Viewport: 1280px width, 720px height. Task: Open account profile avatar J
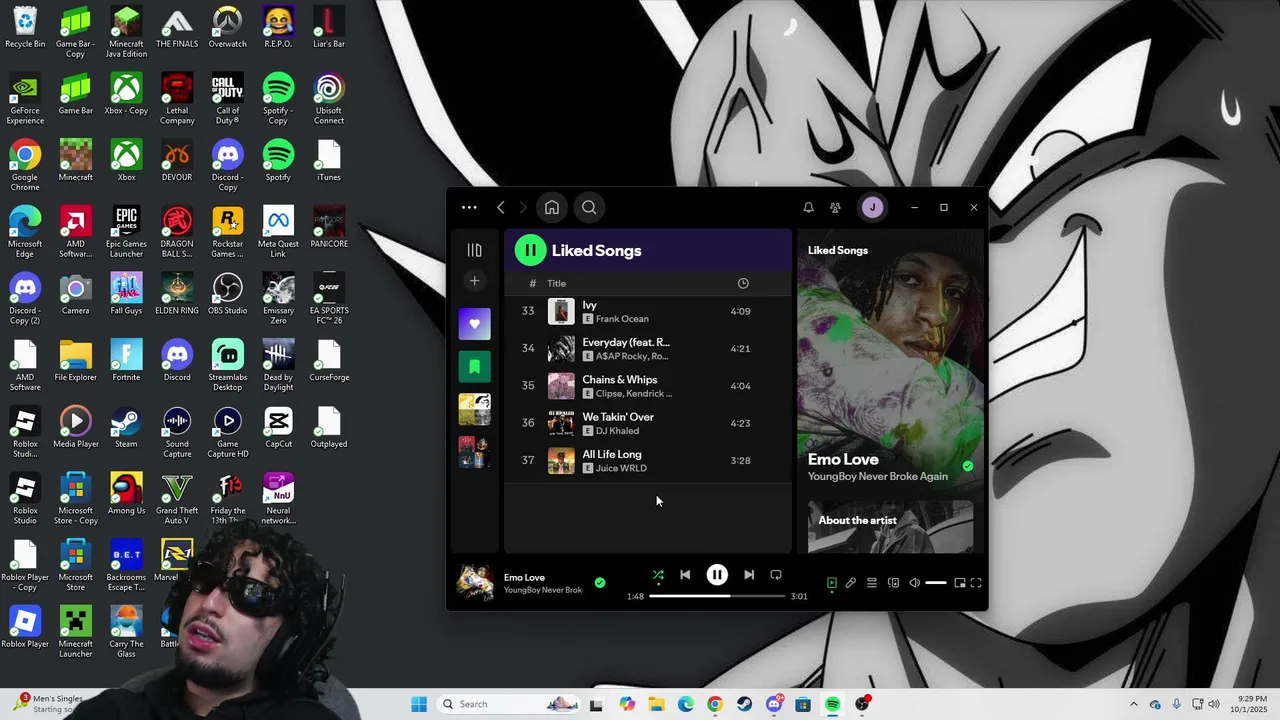[872, 207]
